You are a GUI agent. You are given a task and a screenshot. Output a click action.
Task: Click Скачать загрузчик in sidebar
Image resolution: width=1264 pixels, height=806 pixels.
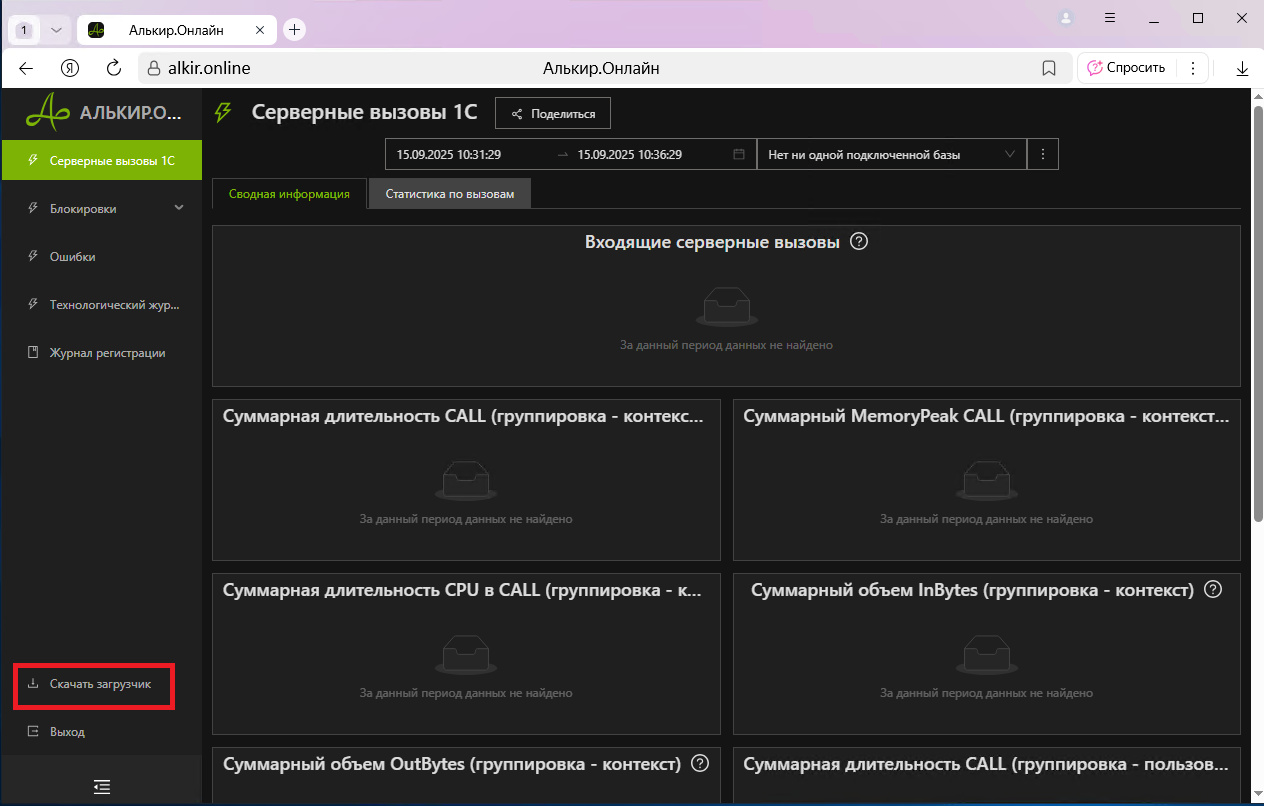coord(100,685)
